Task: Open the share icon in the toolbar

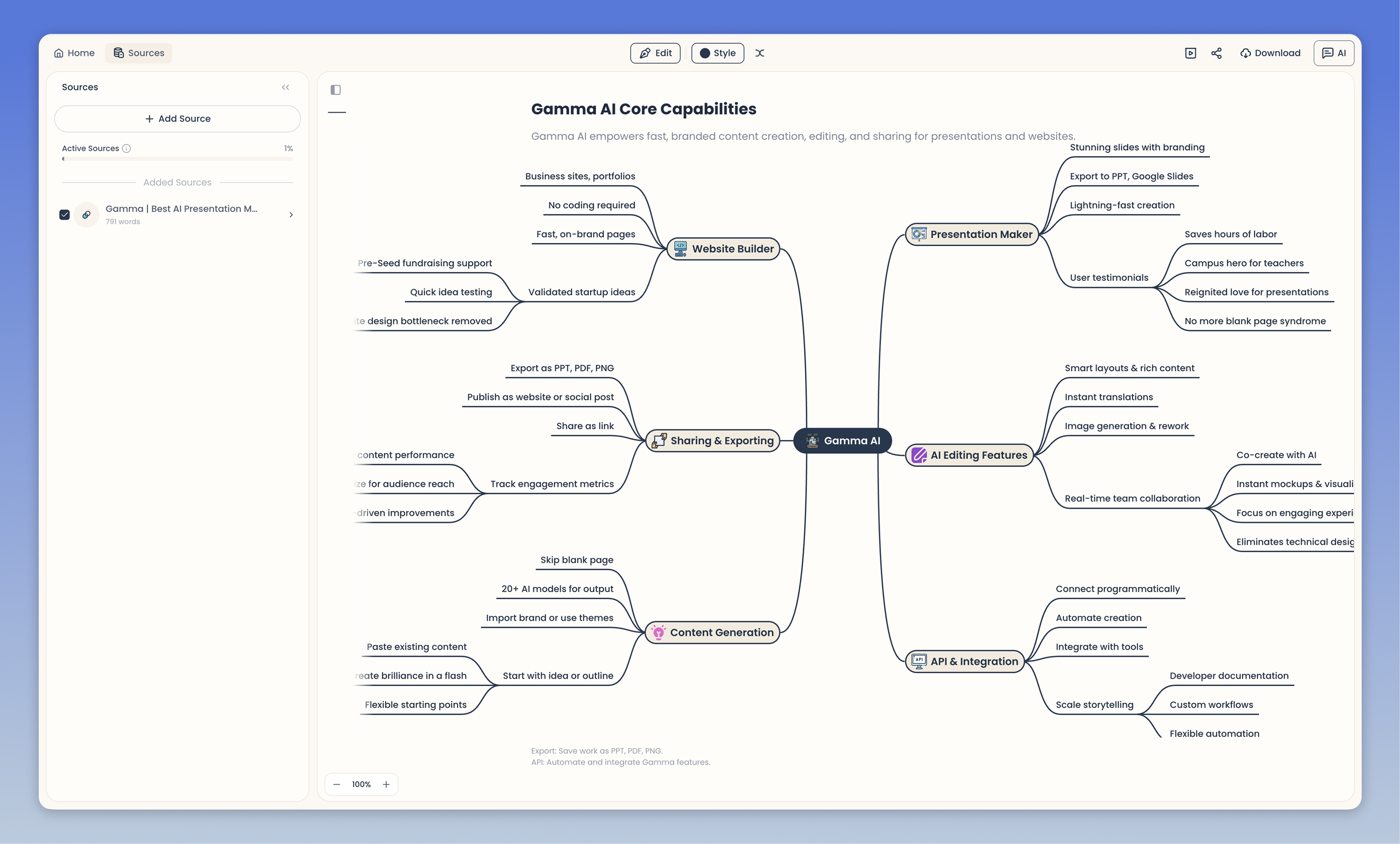Action: (1217, 53)
